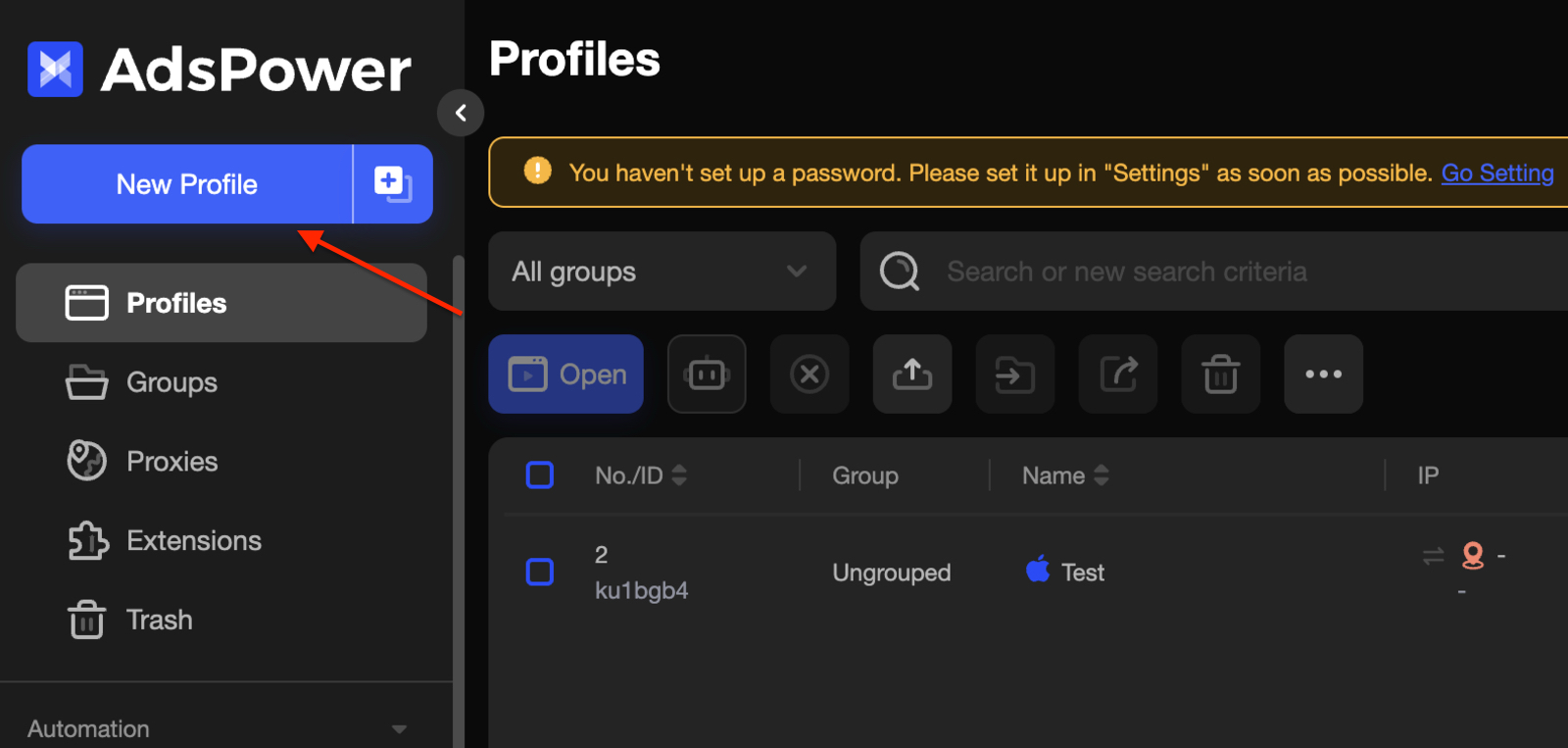Click the New Profile button
The width and height of the screenshot is (1568, 748).
click(x=187, y=184)
